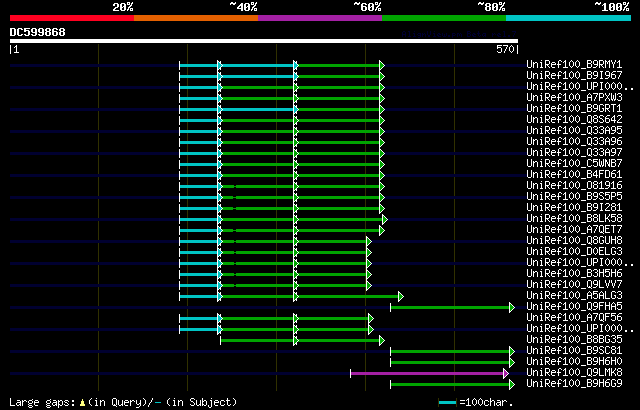Open subject UniRef100_B9H6H0

574,362
